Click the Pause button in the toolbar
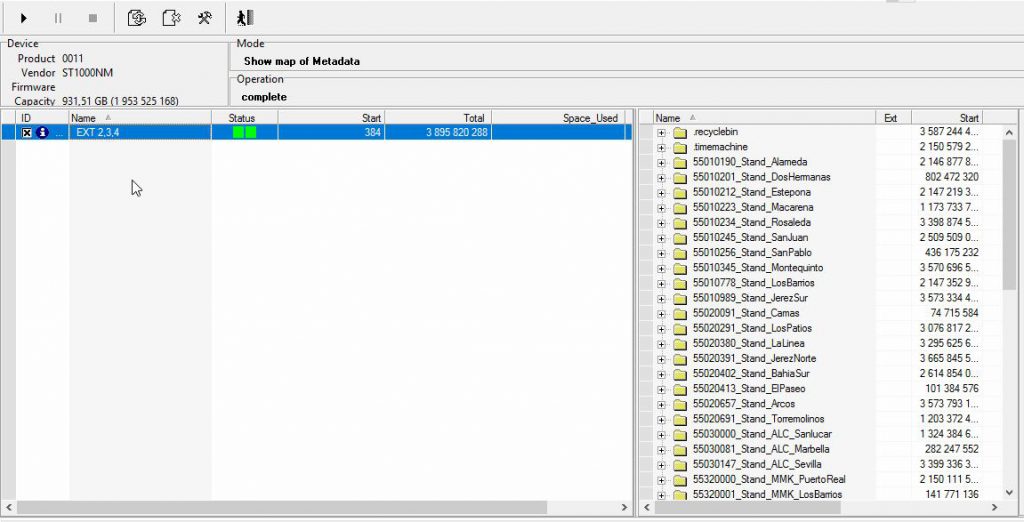The width and height of the screenshot is (1024, 522). tap(57, 18)
